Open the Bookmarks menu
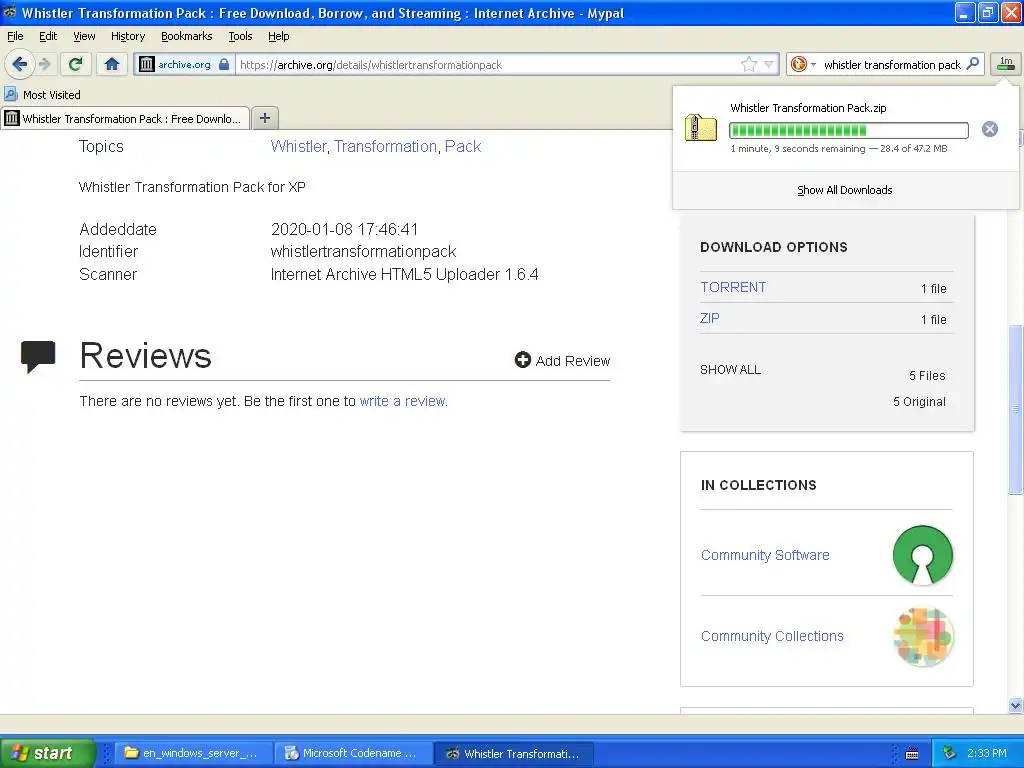Image resolution: width=1024 pixels, height=768 pixels. 187,36
